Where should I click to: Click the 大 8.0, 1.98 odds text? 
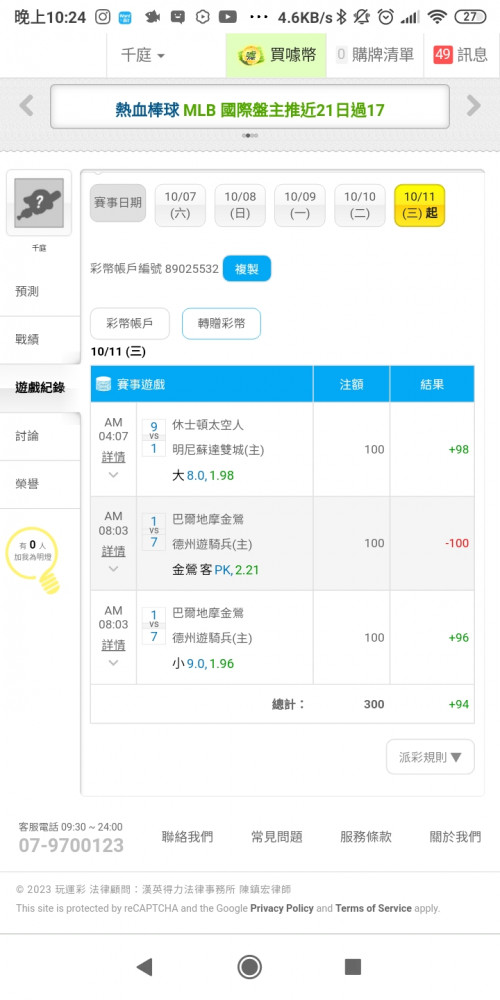203,475
